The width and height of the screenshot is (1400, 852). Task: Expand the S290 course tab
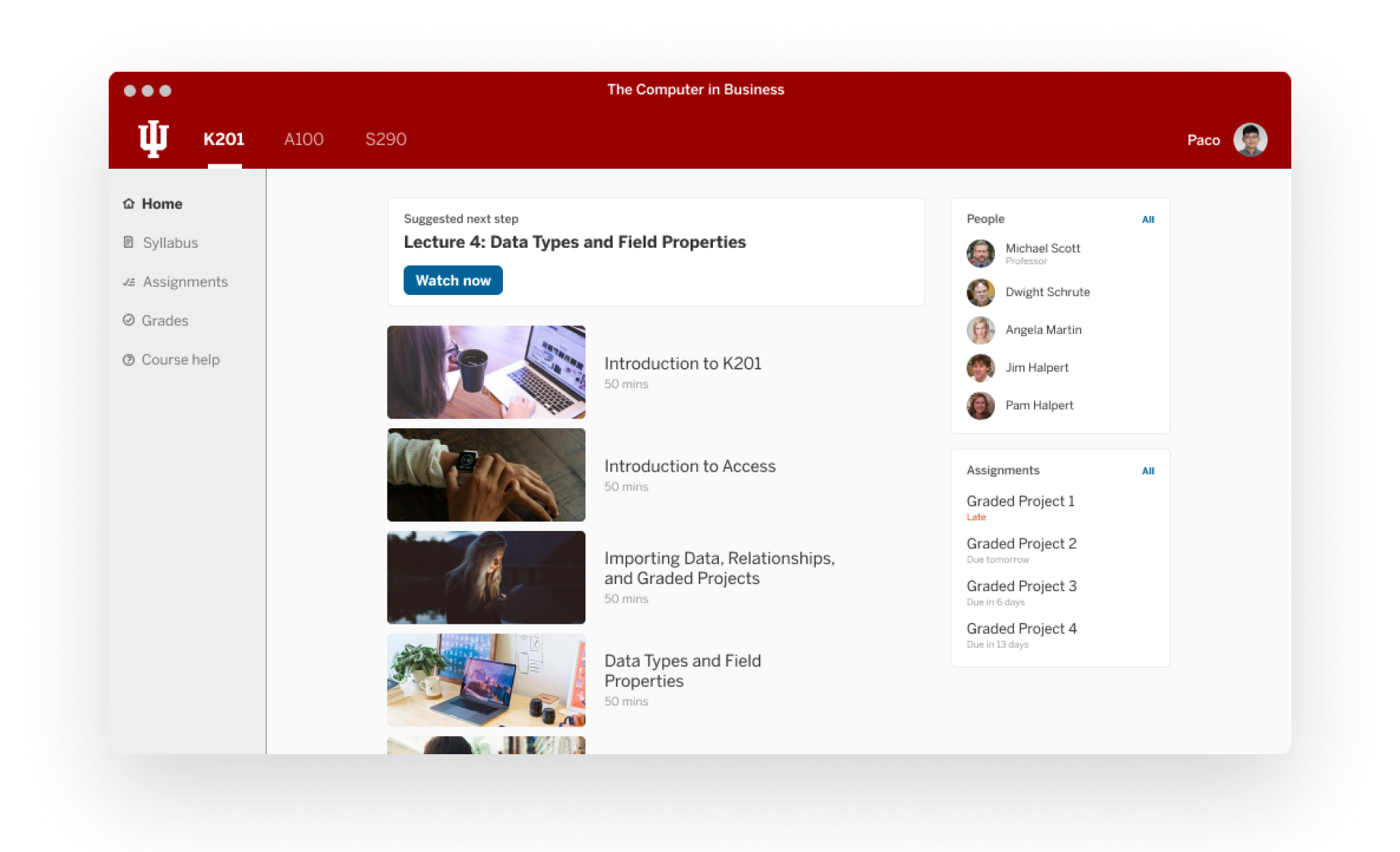[x=385, y=140]
